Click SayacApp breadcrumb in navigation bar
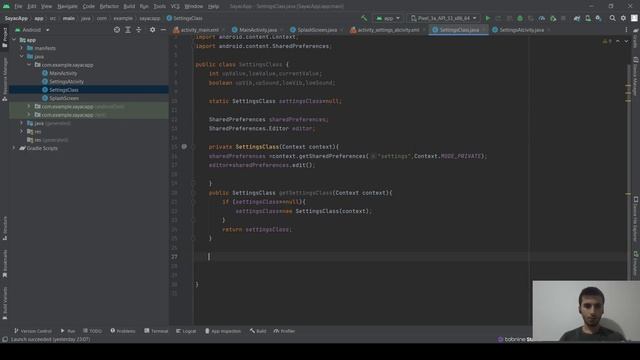This screenshot has height=360, width=640. coord(16,18)
